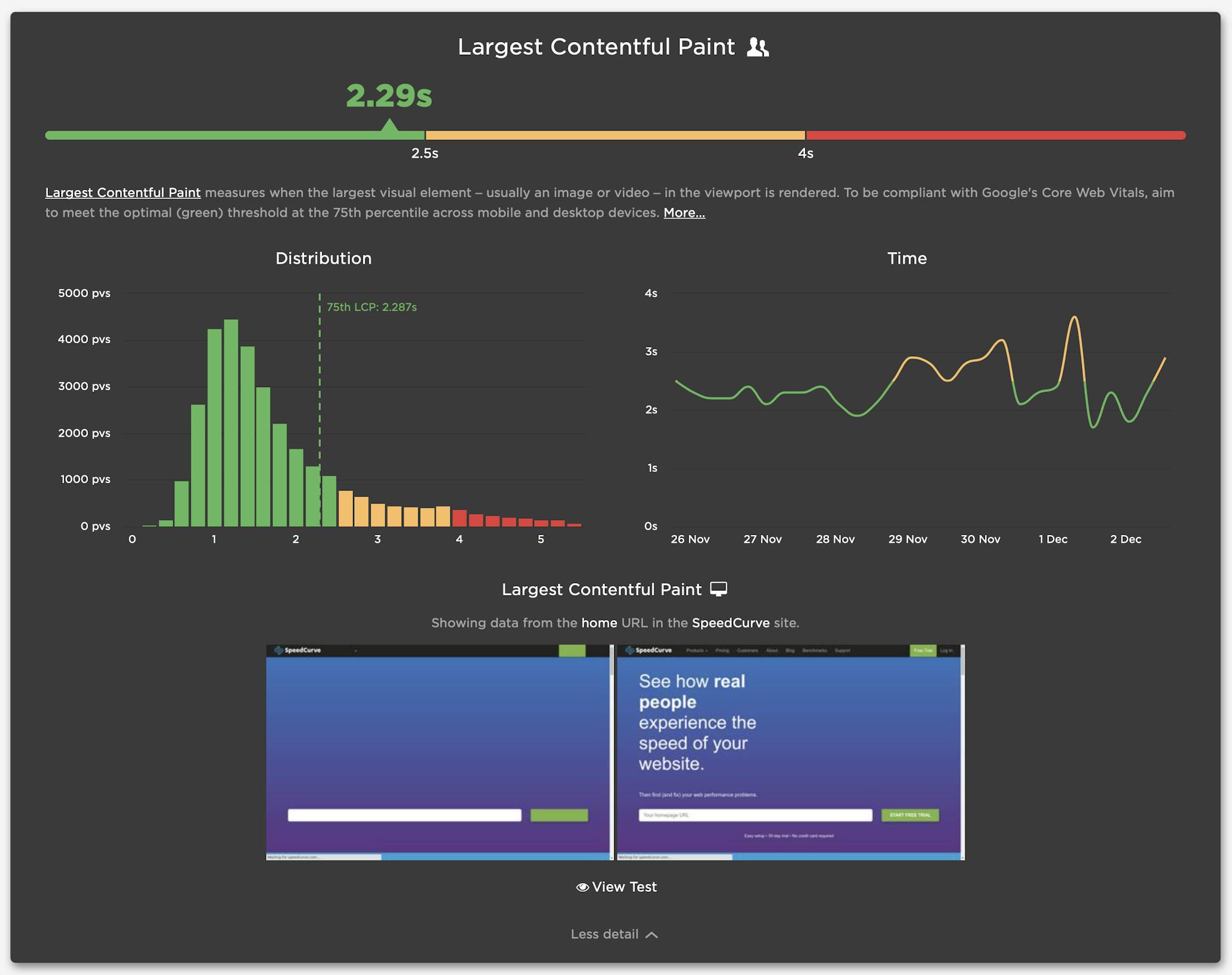Image resolution: width=1232 pixels, height=975 pixels.
Task: Click the underlined Largest Contentful Paint link
Action: (122, 192)
